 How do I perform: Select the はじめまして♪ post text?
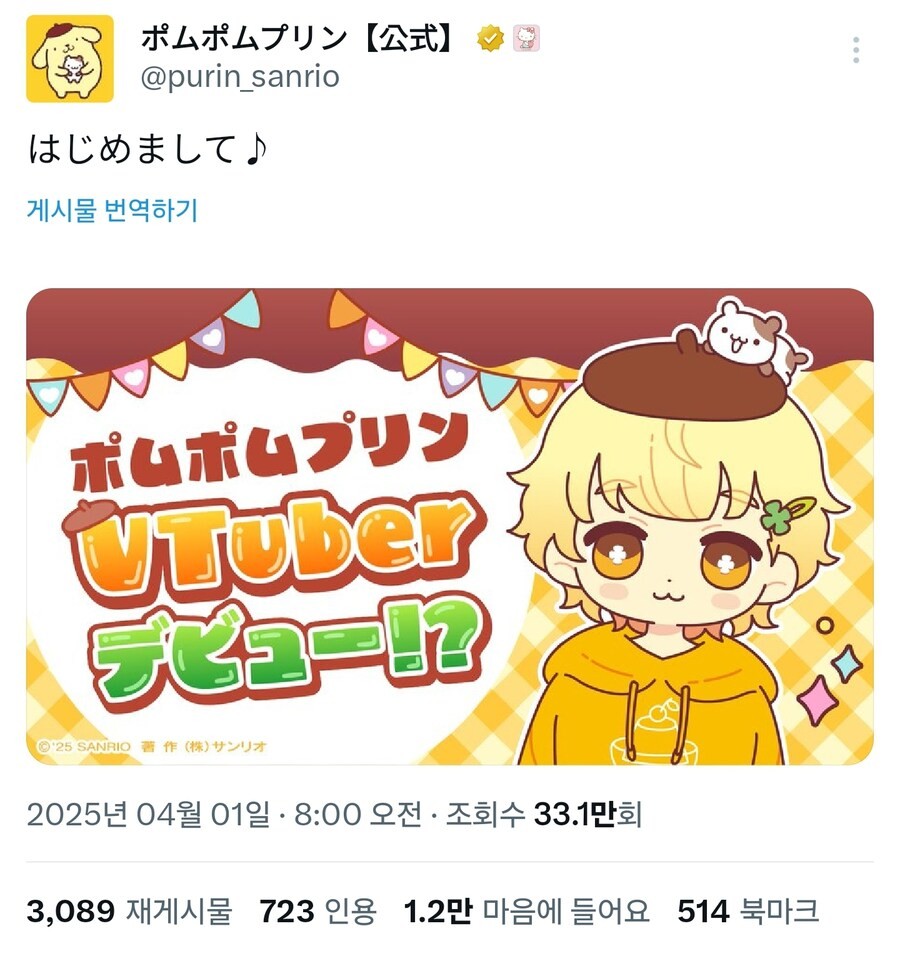148,149
